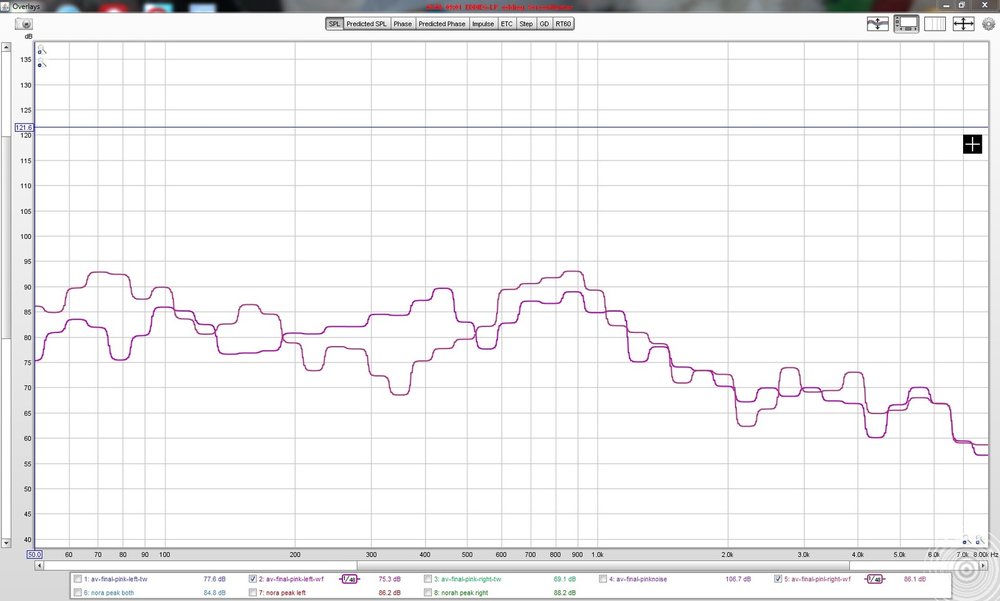Image resolution: width=1000 pixels, height=601 pixels.
Task: Switch to the RT60 tab
Action: point(563,24)
